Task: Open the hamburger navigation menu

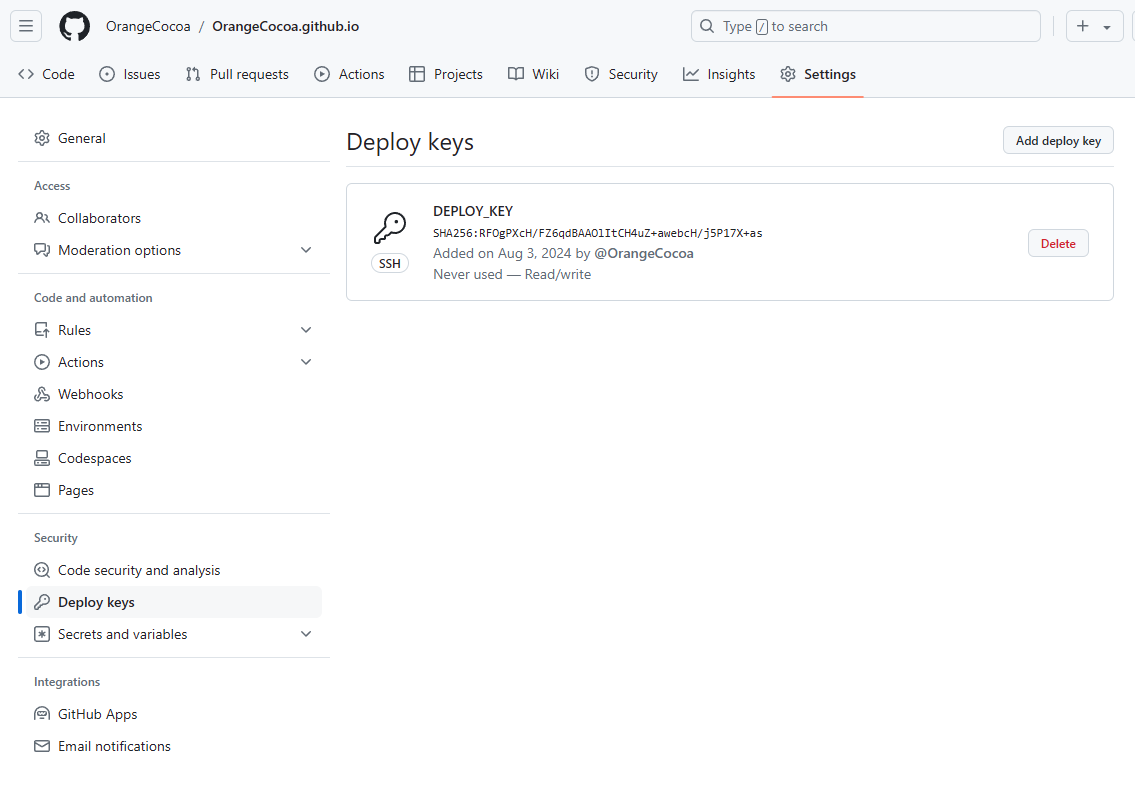Action: pyautogui.click(x=26, y=26)
